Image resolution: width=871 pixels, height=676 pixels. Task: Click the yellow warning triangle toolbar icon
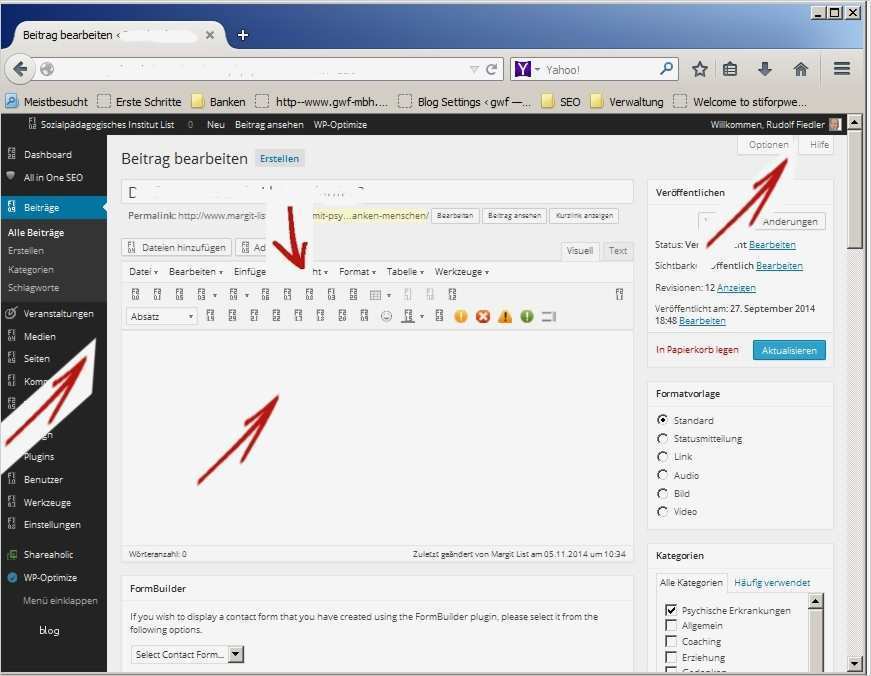[504, 316]
